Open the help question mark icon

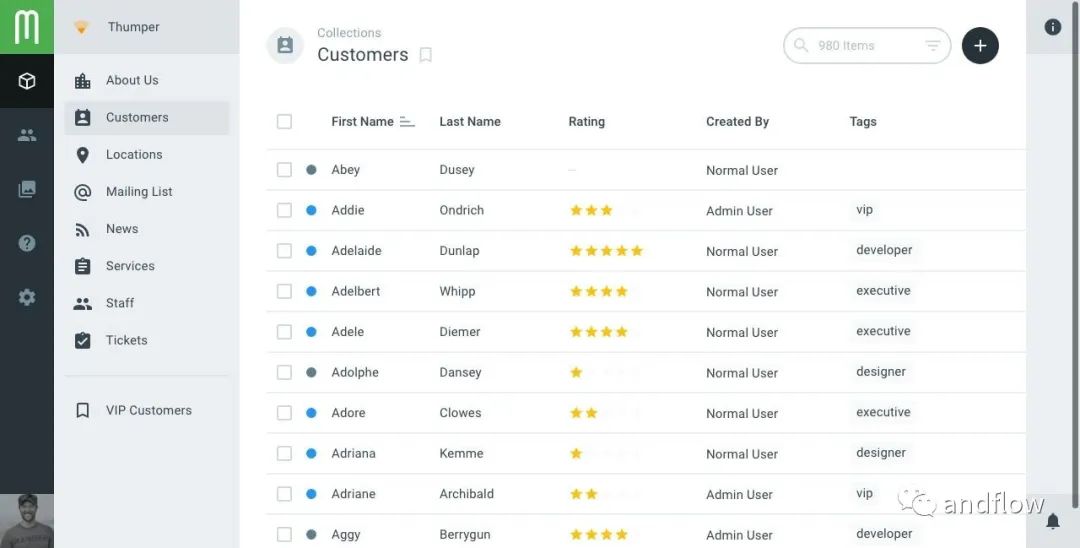click(x=27, y=243)
